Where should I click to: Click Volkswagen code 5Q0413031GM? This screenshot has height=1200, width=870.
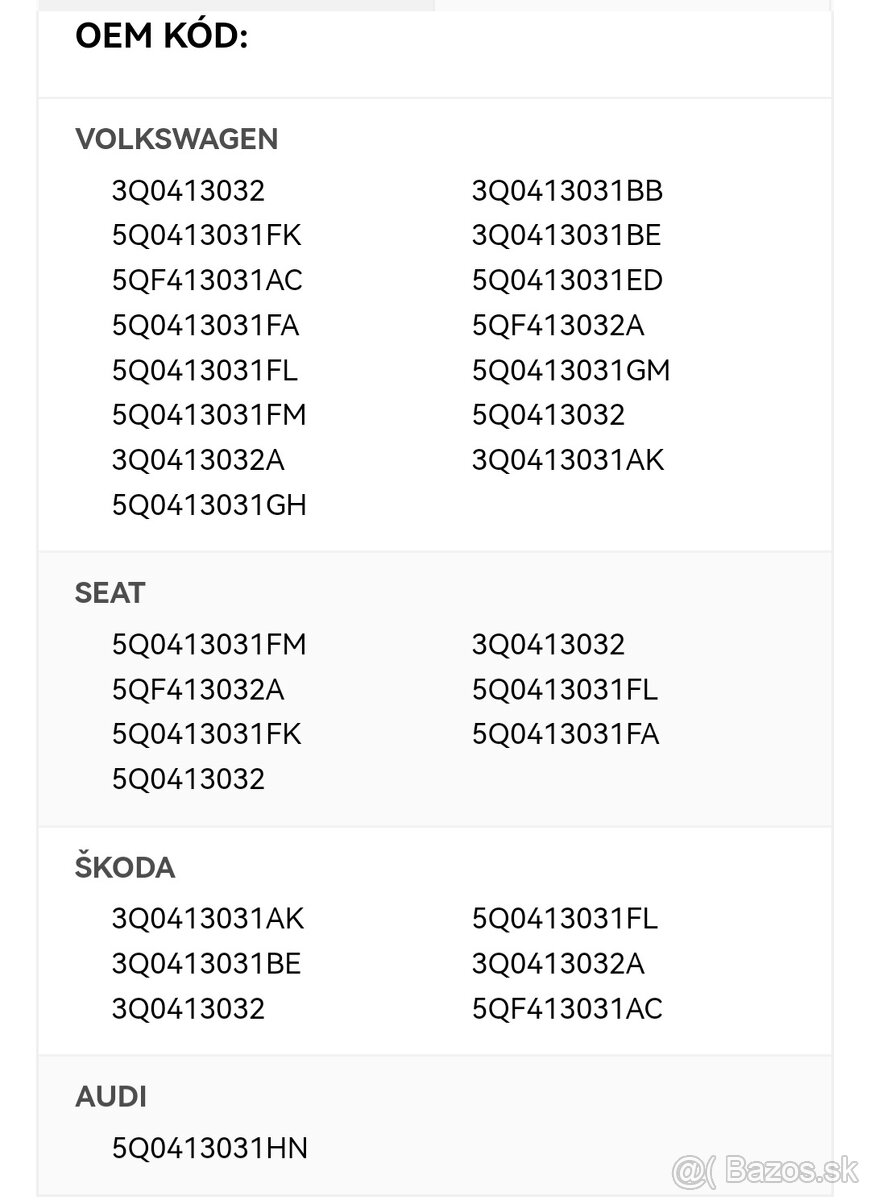(x=571, y=371)
